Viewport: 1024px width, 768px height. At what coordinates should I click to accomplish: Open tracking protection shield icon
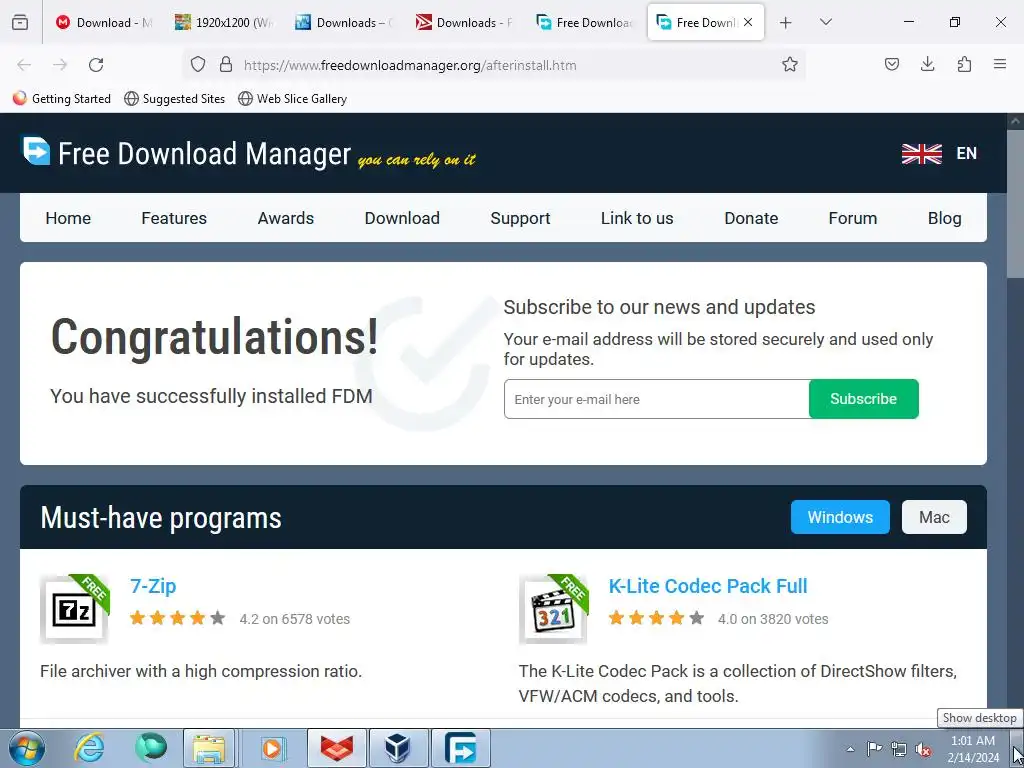198,65
